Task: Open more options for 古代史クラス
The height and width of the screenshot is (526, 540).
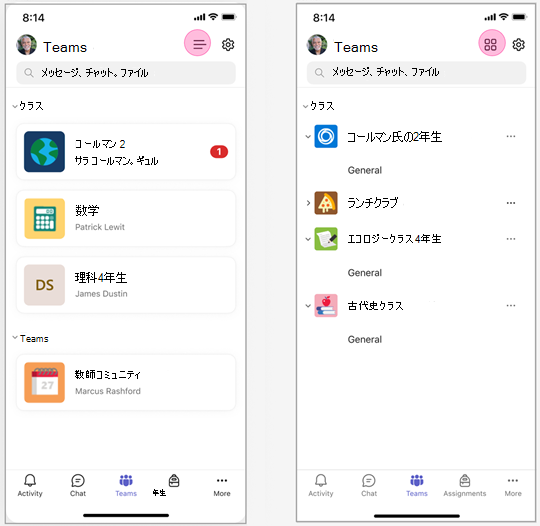Action: coord(511,306)
